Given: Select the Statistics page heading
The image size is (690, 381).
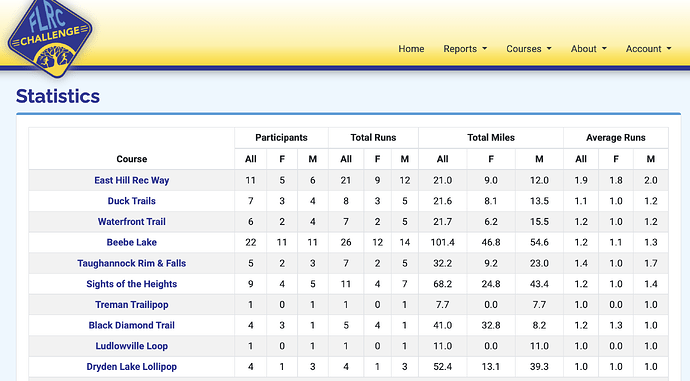Looking at the screenshot, I should pos(58,96).
